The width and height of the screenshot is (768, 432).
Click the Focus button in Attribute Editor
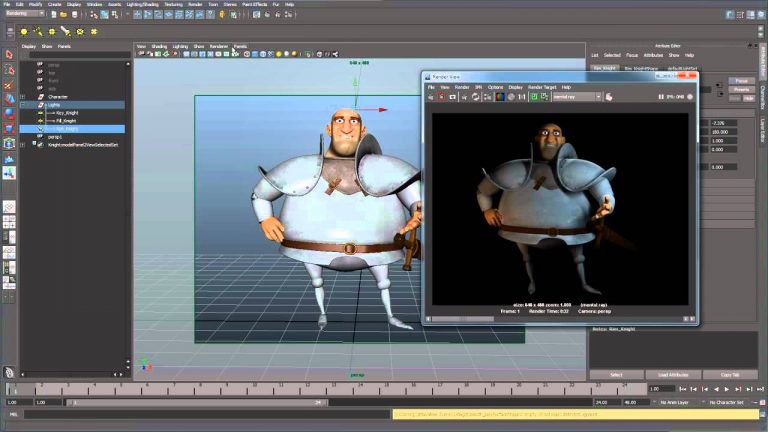pos(742,81)
